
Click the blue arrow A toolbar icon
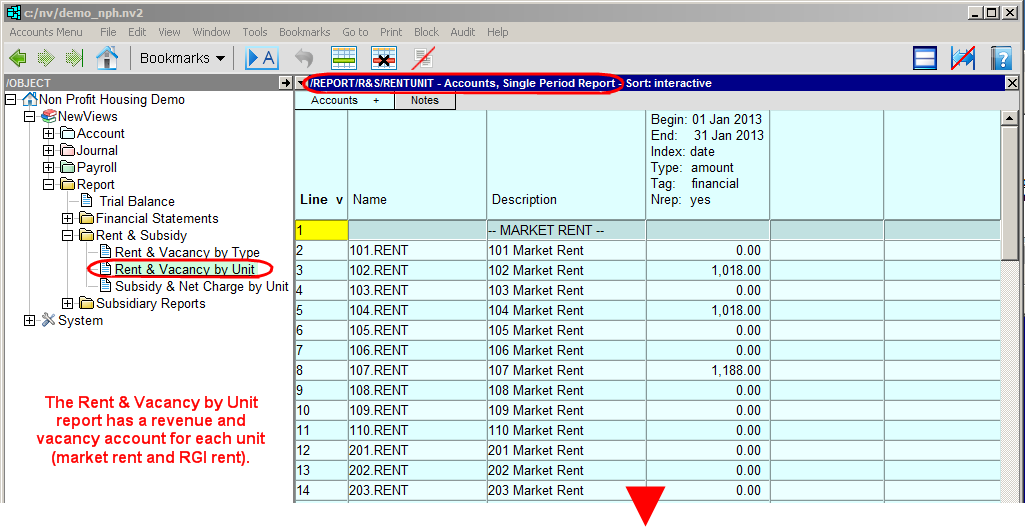[261, 58]
